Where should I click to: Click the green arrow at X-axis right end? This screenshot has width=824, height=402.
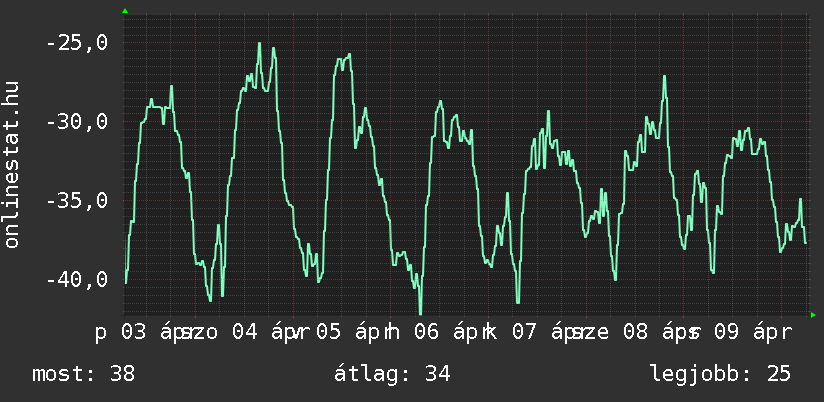click(x=813, y=315)
